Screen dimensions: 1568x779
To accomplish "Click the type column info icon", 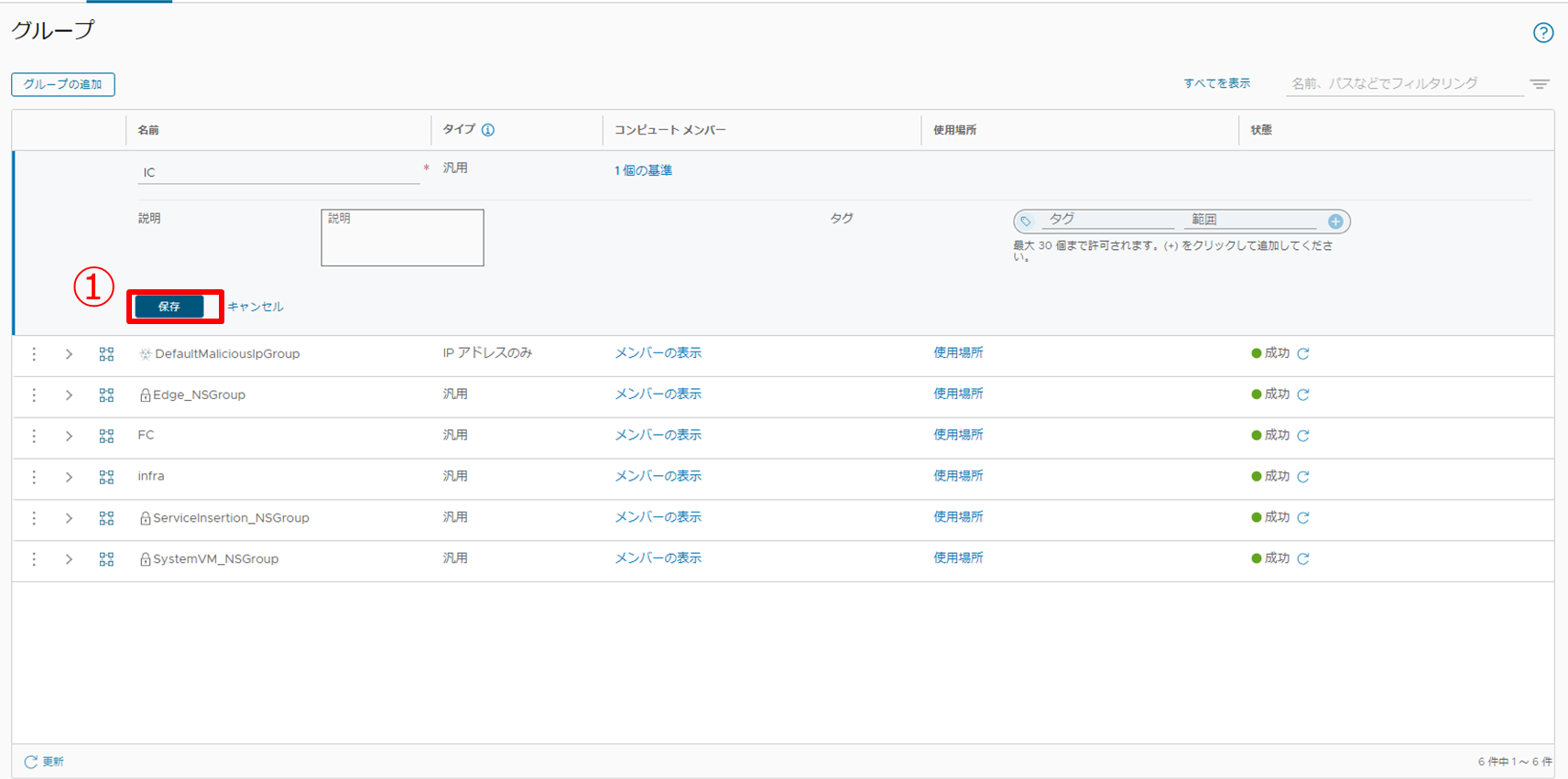I will (x=488, y=130).
